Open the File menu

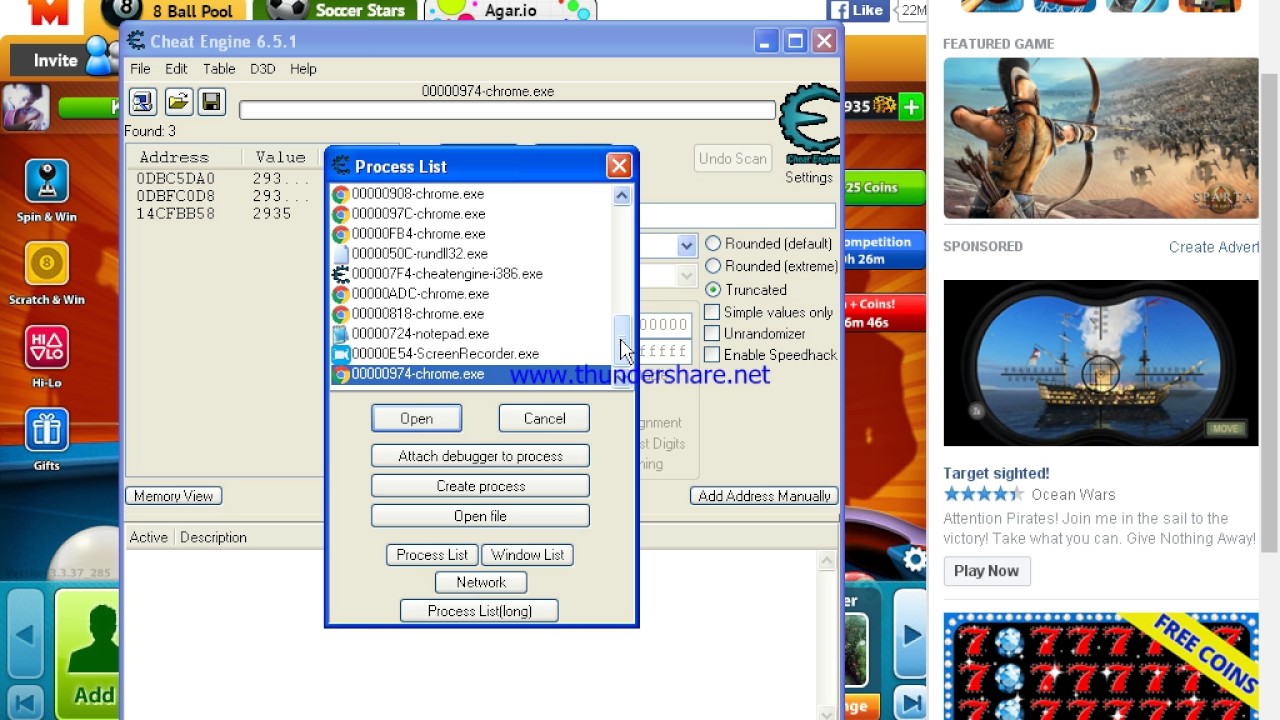140,69
